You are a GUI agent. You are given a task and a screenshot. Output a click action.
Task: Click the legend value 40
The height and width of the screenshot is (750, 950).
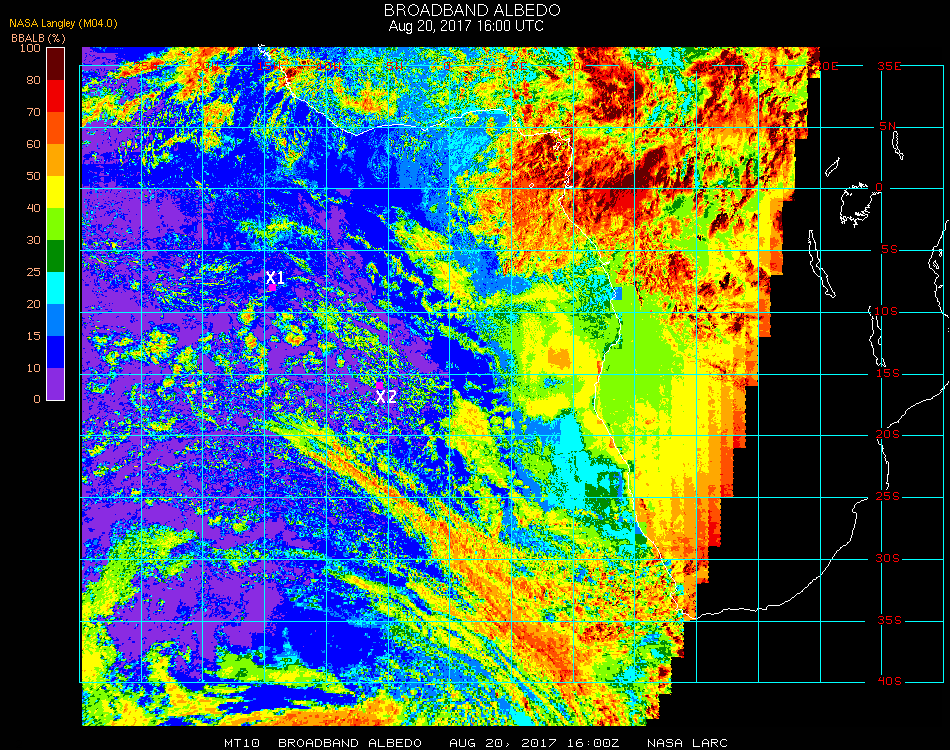(33, 208)
